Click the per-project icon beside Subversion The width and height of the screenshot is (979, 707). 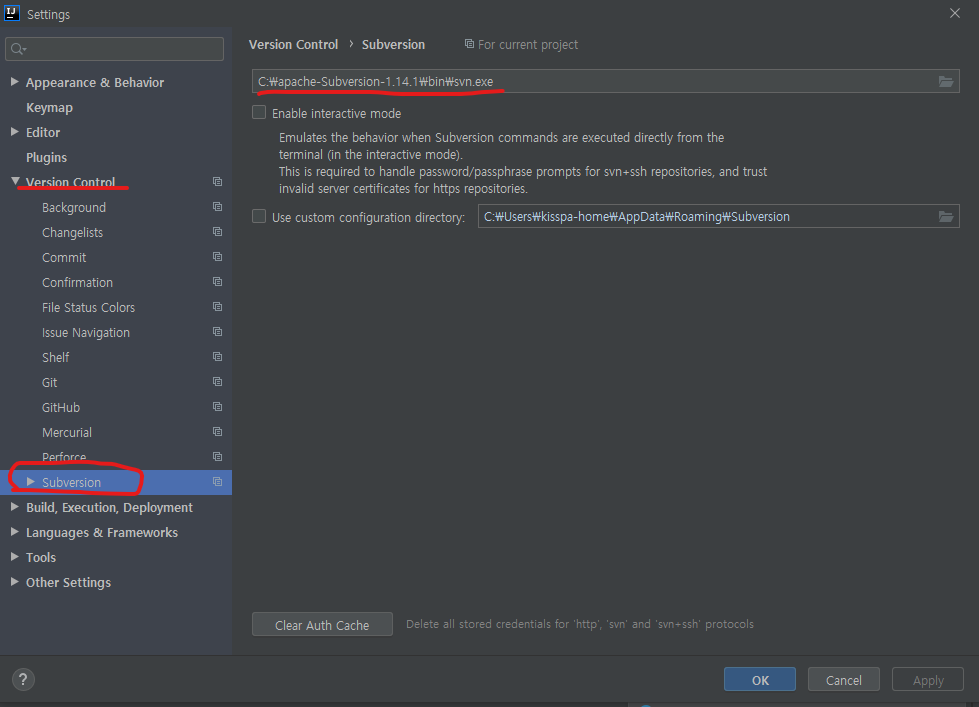click(x=217, y=482)
